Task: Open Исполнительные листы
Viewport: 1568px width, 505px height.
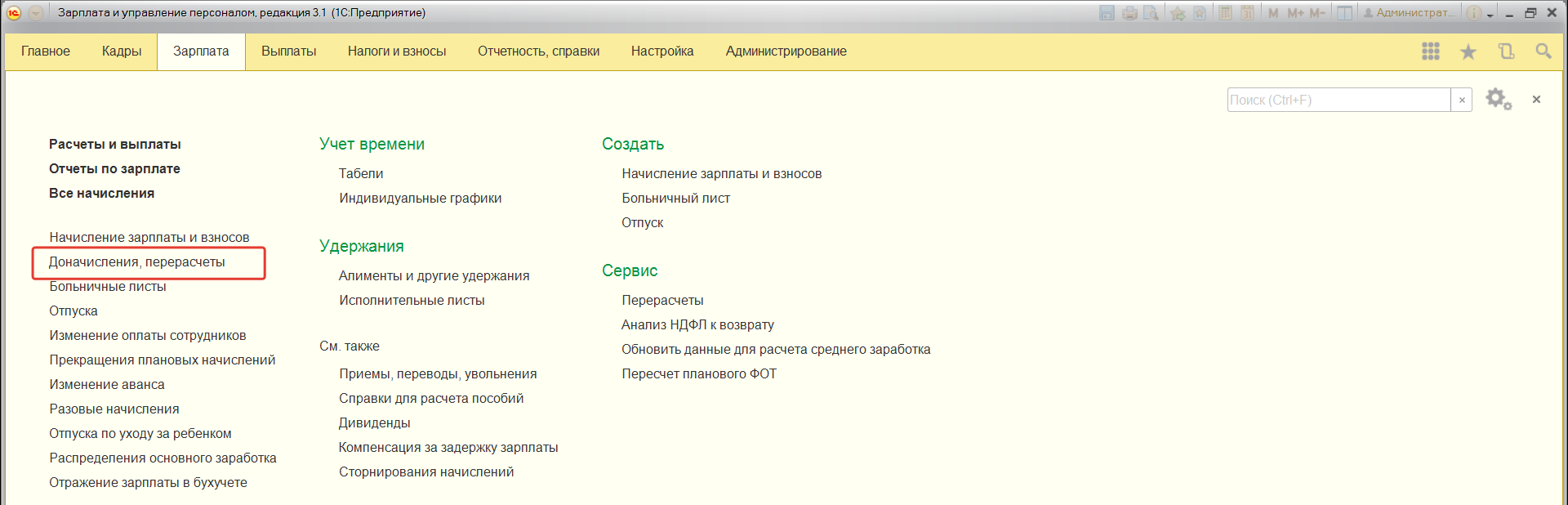Action: (412, 300)
